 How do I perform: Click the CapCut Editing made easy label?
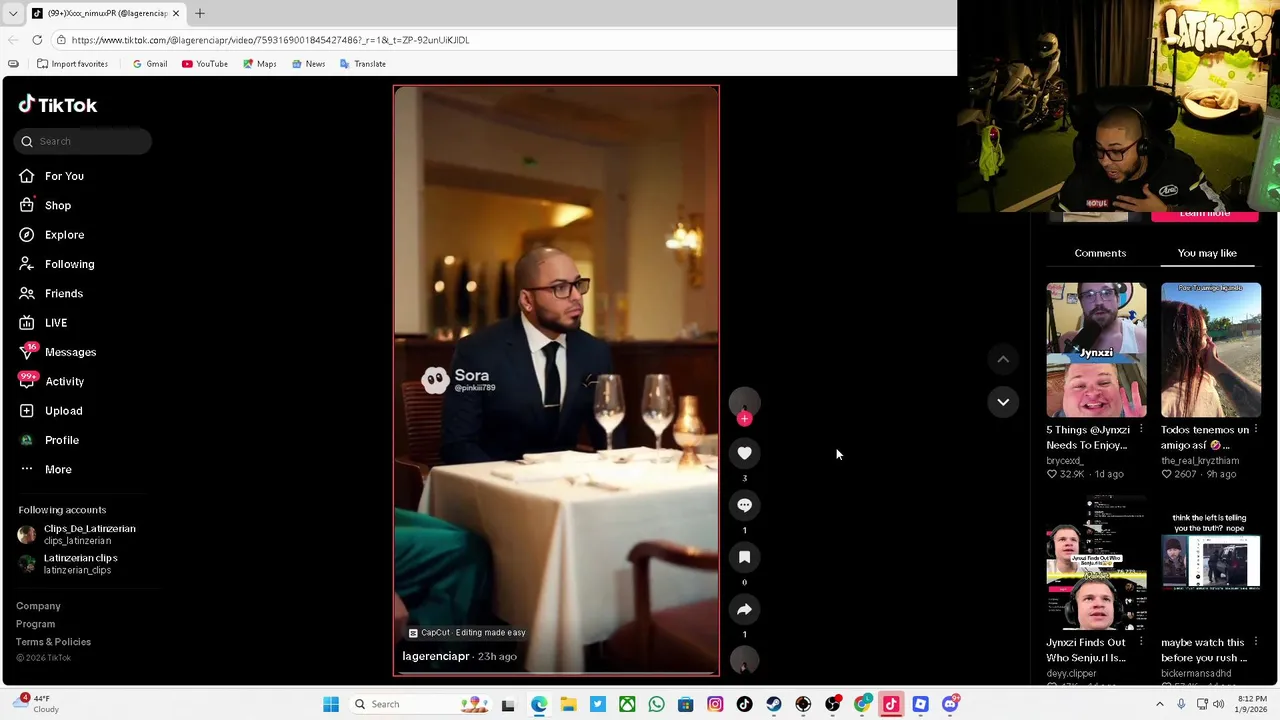(x=467, y=632)
